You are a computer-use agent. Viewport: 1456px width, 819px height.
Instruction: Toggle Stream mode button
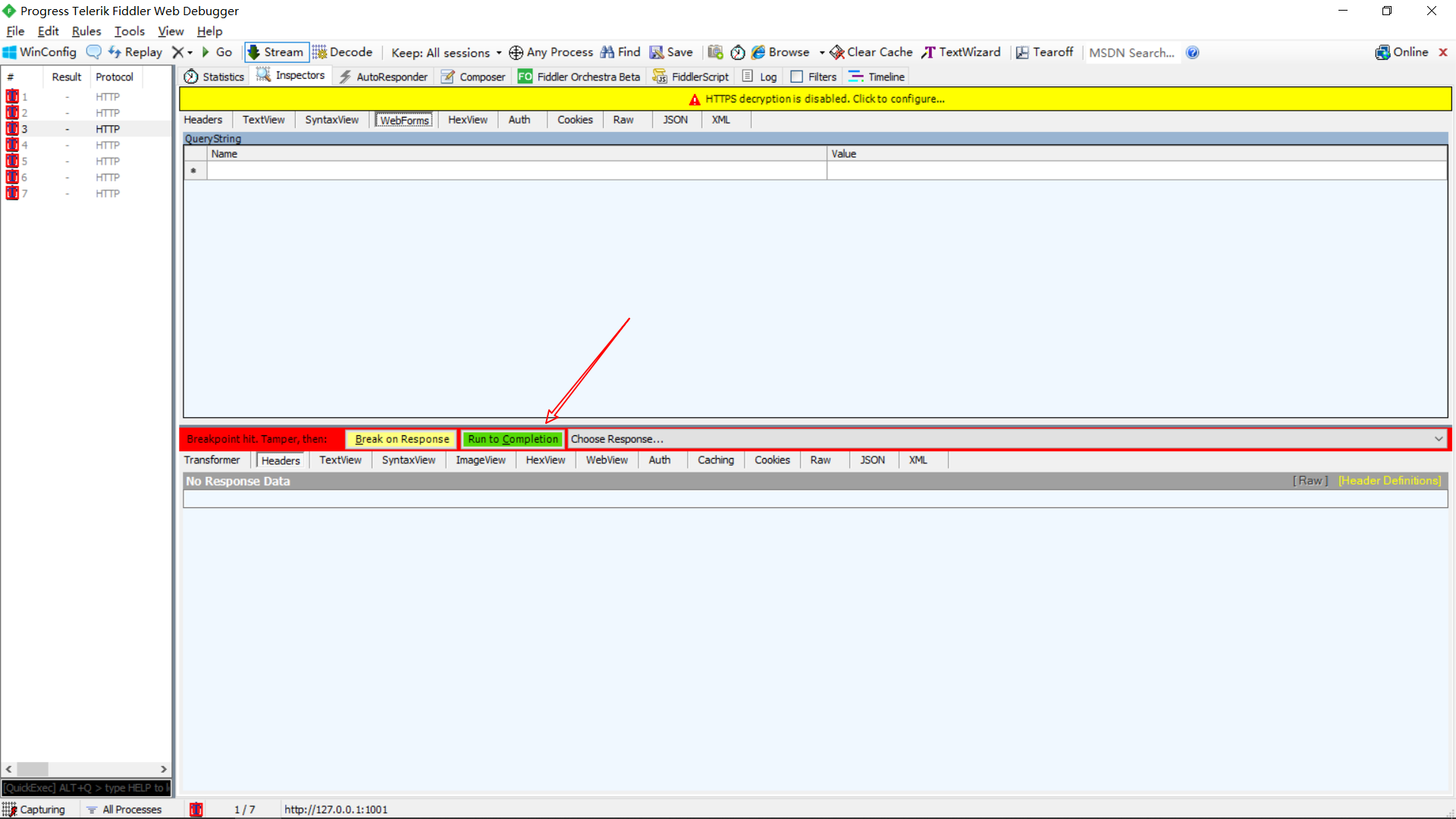pos(276,52)
